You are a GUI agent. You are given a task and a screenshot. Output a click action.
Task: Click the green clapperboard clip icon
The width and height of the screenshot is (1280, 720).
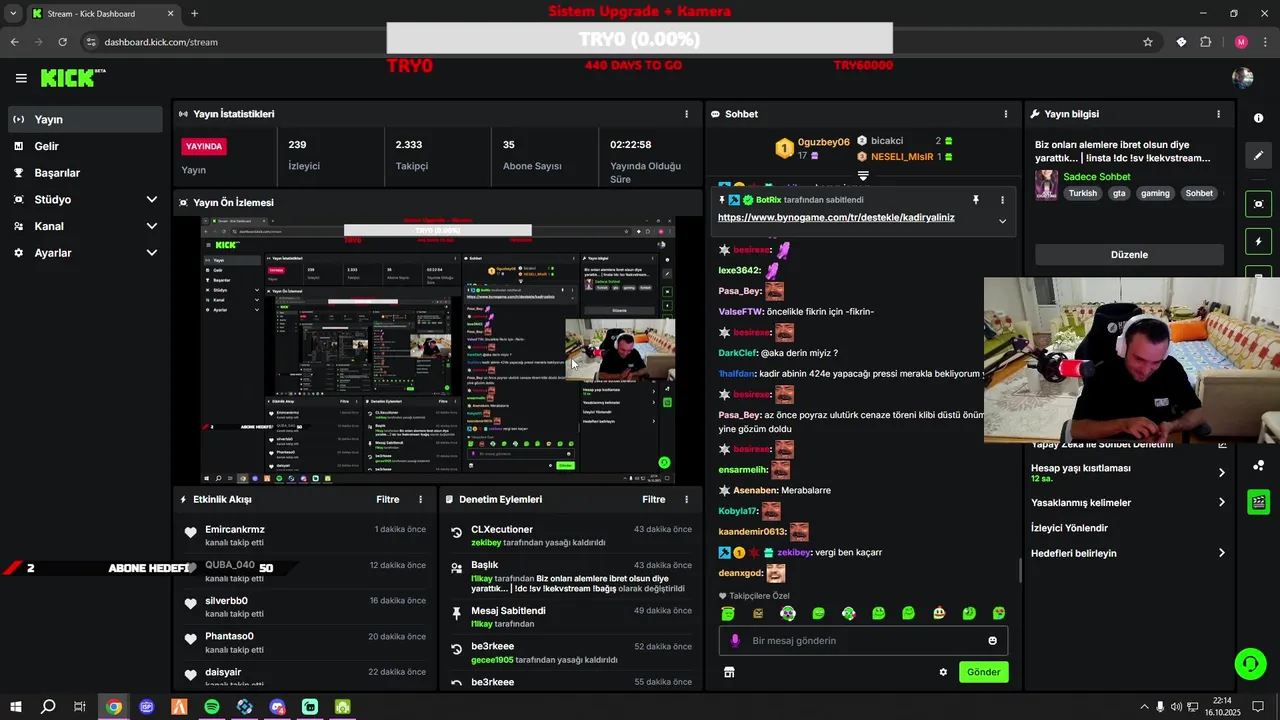point(1258,501)
